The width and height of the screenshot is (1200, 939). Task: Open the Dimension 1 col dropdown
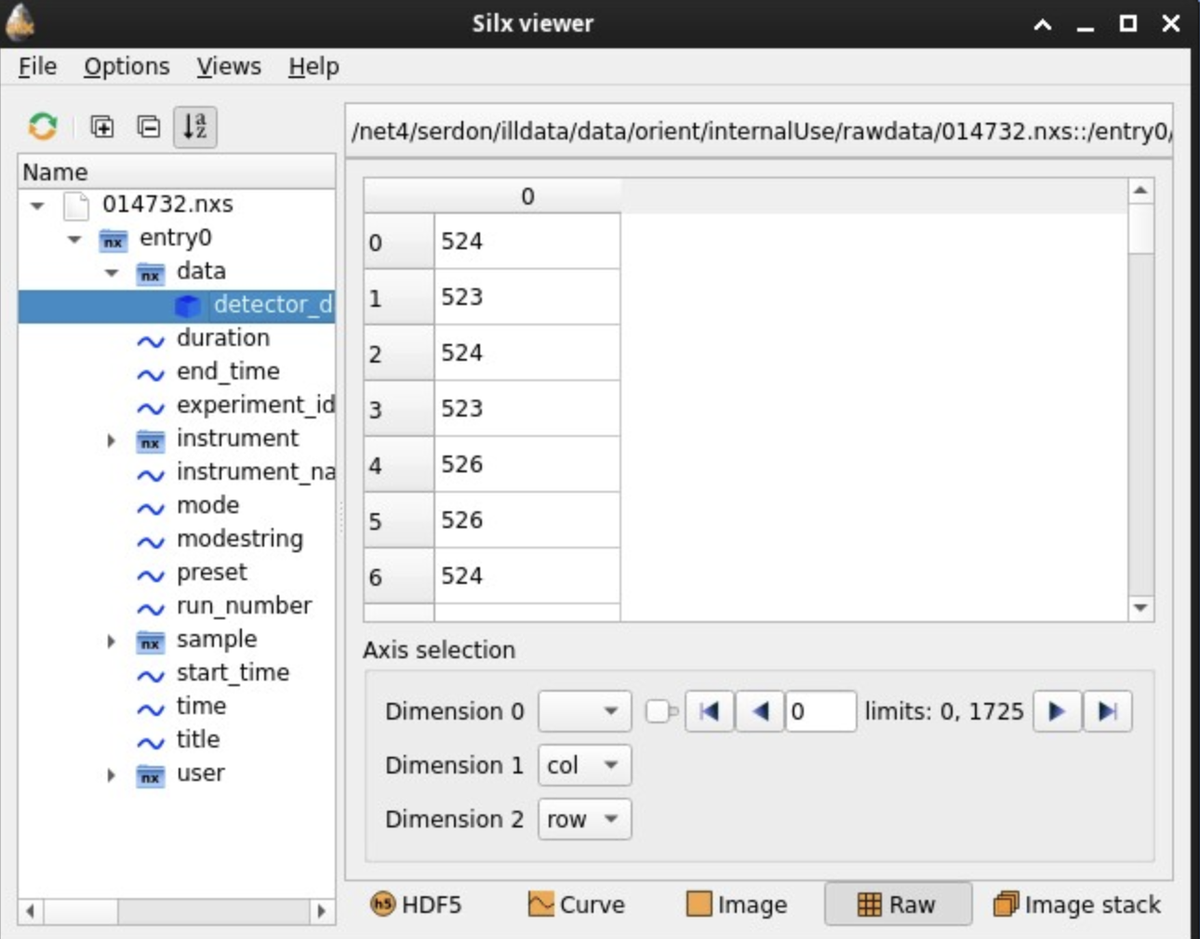click(x=585, y=766)
